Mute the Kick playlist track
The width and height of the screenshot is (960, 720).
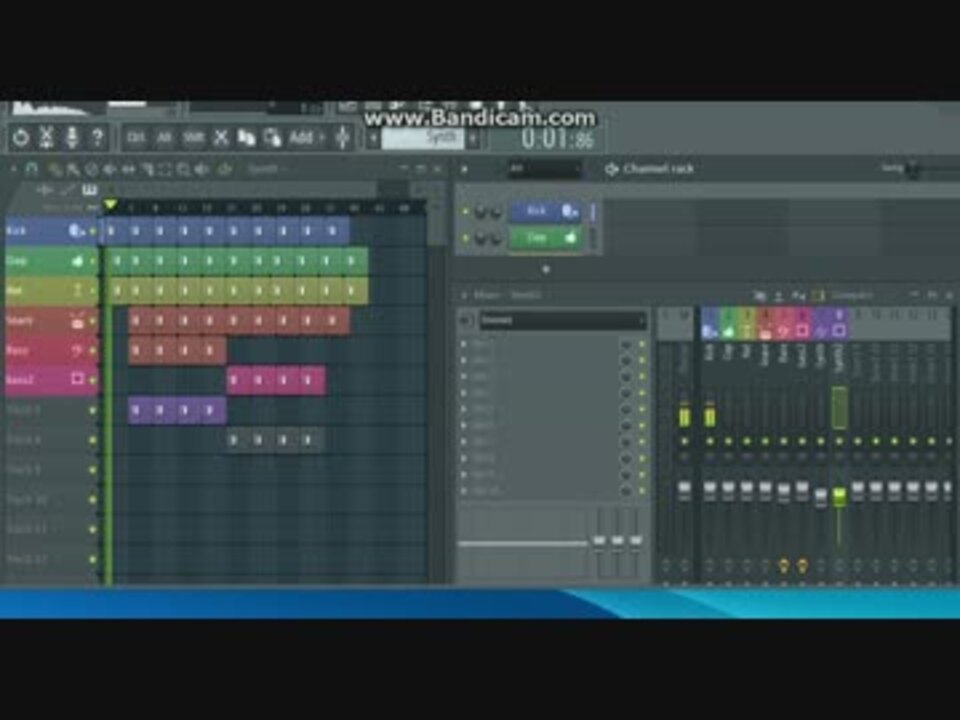[x=93, y=231]
